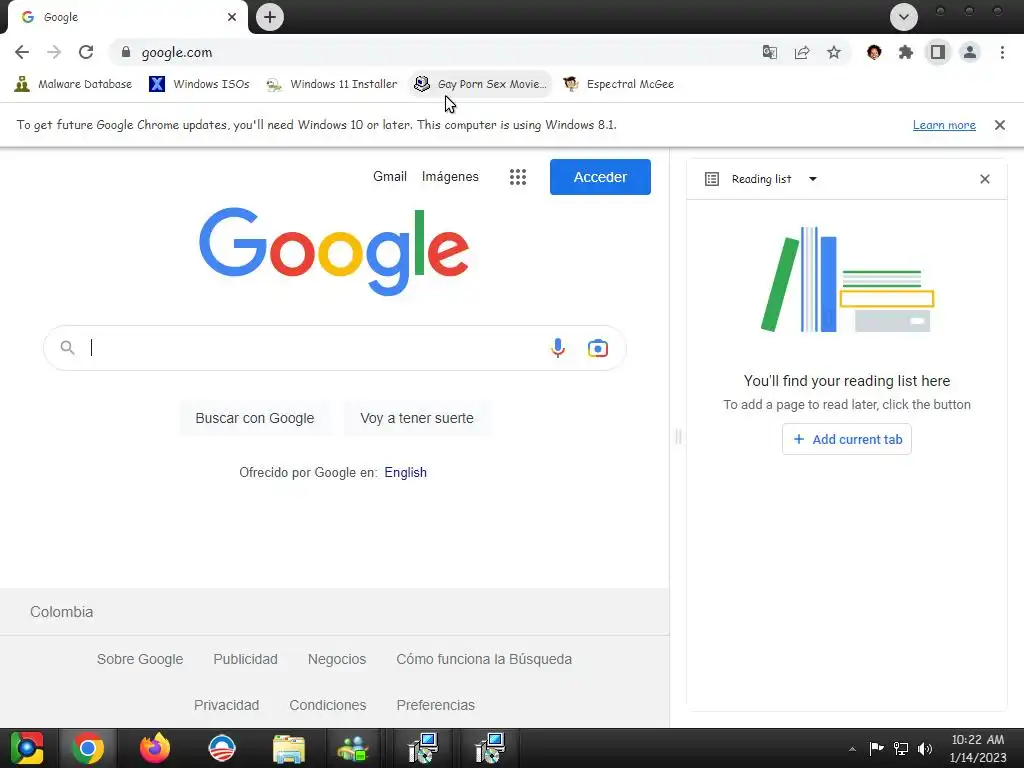Click the Learn more link
The width and height of the screenshot is (1024, 768).
click(x=944, y=125)
